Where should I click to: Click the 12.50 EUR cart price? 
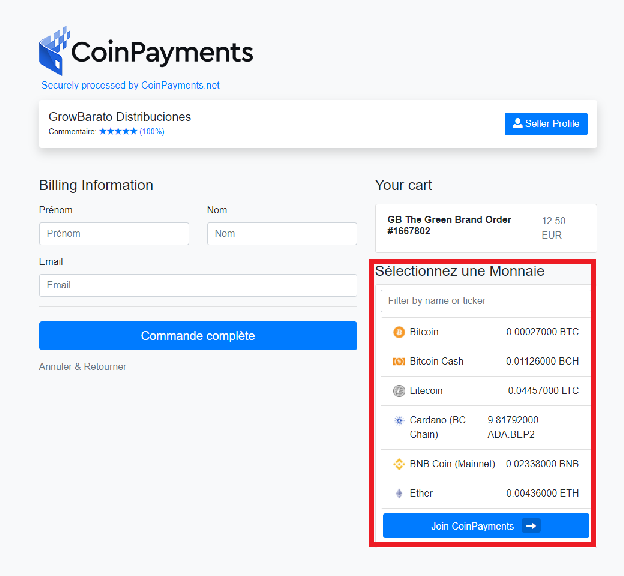[x=554, y=228]
